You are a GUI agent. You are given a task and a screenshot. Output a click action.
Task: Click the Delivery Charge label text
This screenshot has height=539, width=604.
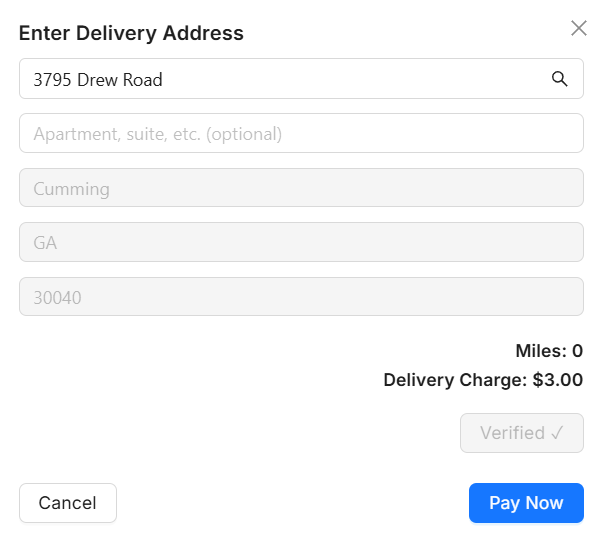455,380
